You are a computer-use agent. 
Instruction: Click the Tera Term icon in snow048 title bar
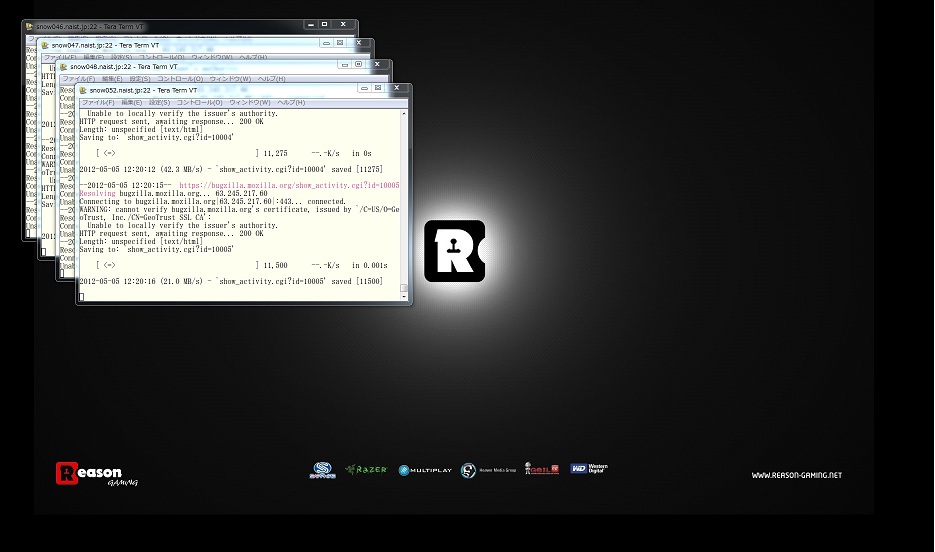coord(64,67)
